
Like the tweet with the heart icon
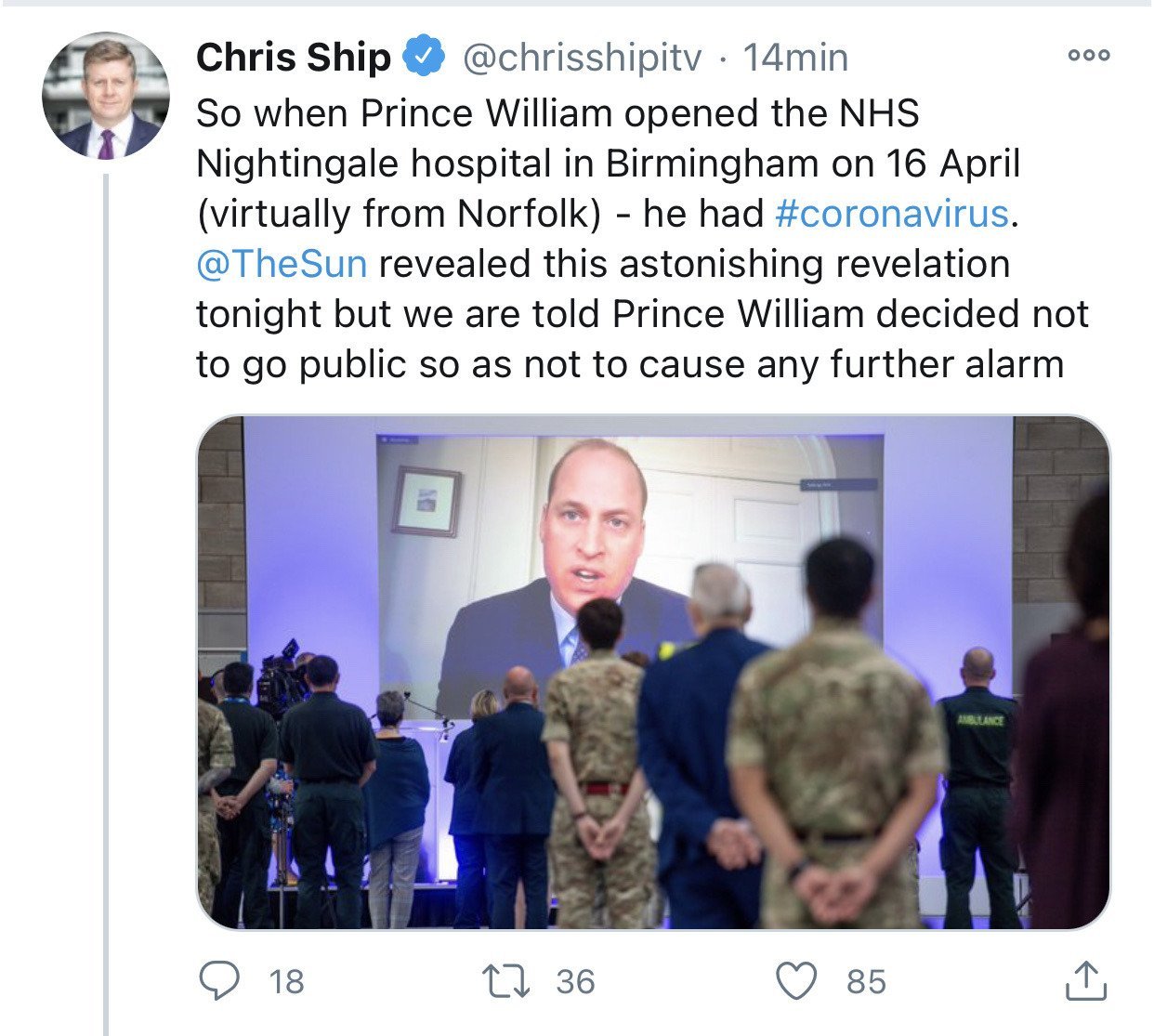797,981
